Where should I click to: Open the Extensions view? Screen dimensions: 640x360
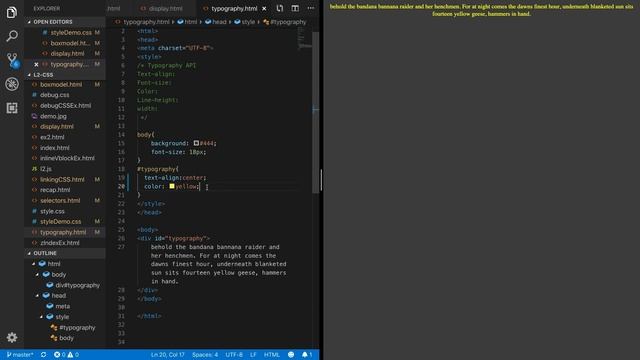[12, 108]
